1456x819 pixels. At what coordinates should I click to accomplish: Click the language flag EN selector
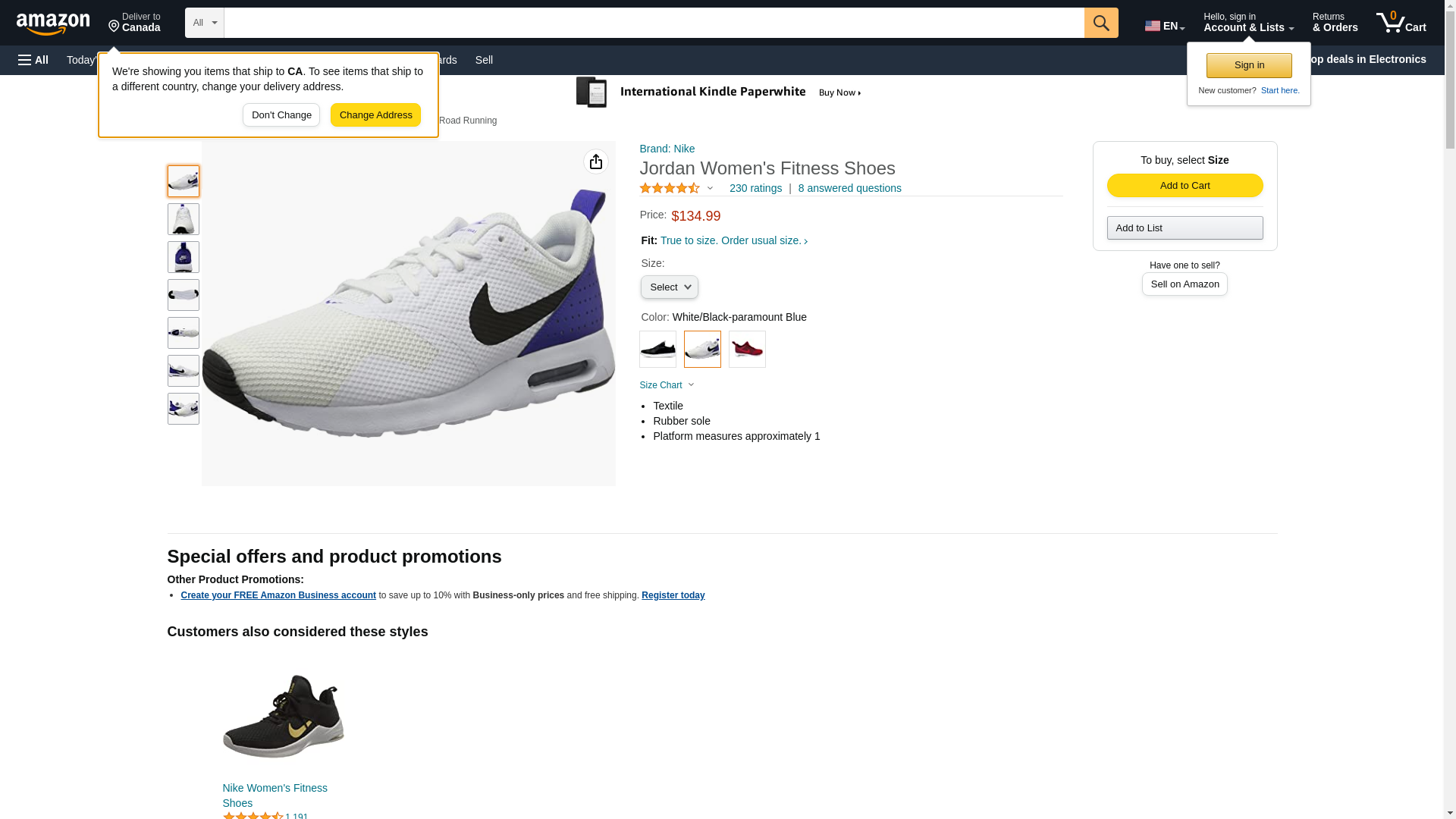1164,26
